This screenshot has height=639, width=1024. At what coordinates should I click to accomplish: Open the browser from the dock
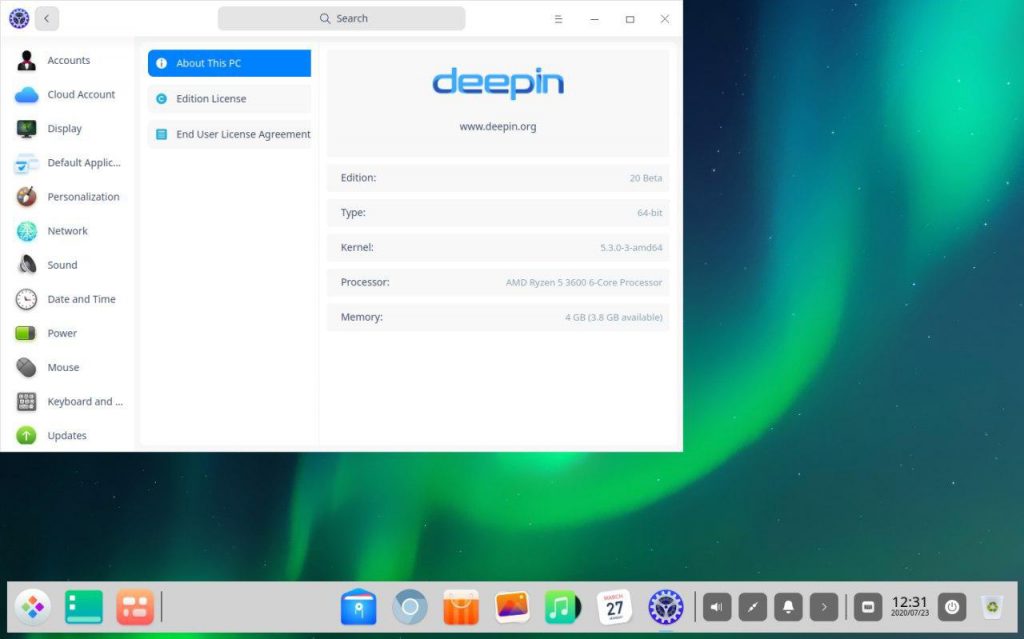pos(409,607)
